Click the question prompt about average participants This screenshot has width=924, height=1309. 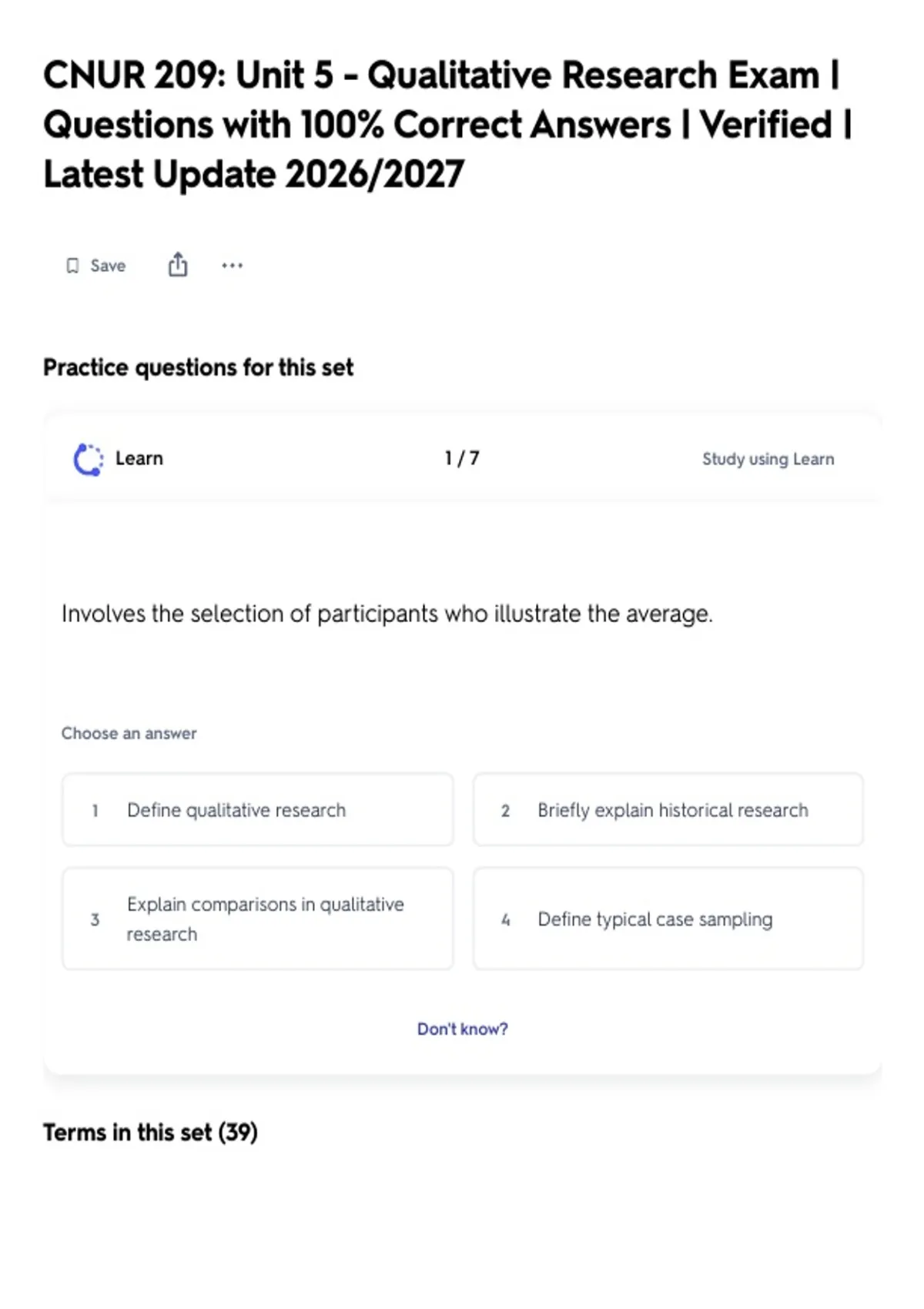387,614
